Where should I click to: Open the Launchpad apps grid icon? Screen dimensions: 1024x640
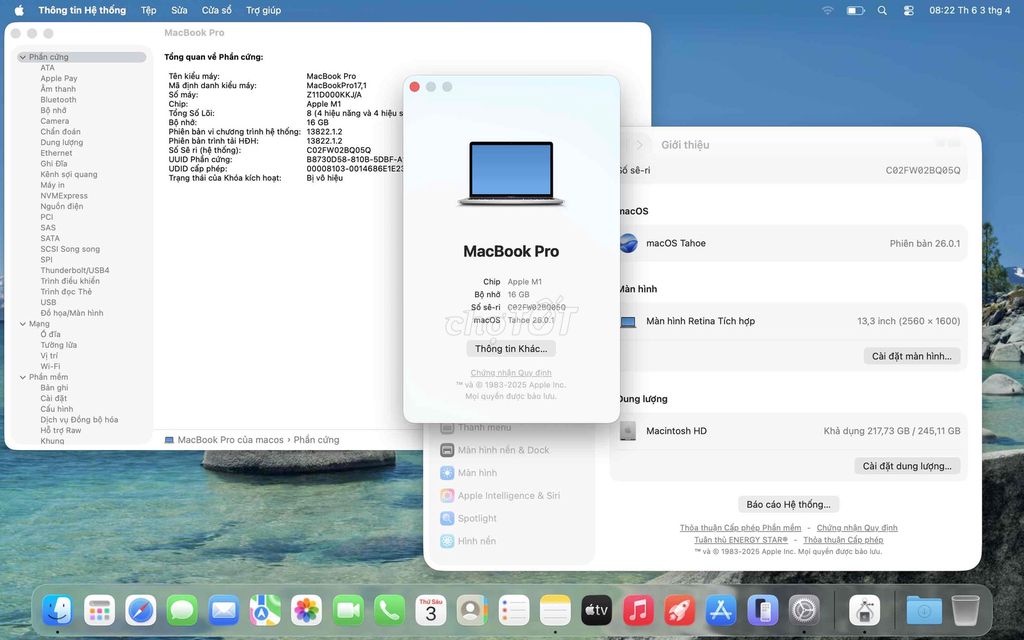tap(99, 611)
